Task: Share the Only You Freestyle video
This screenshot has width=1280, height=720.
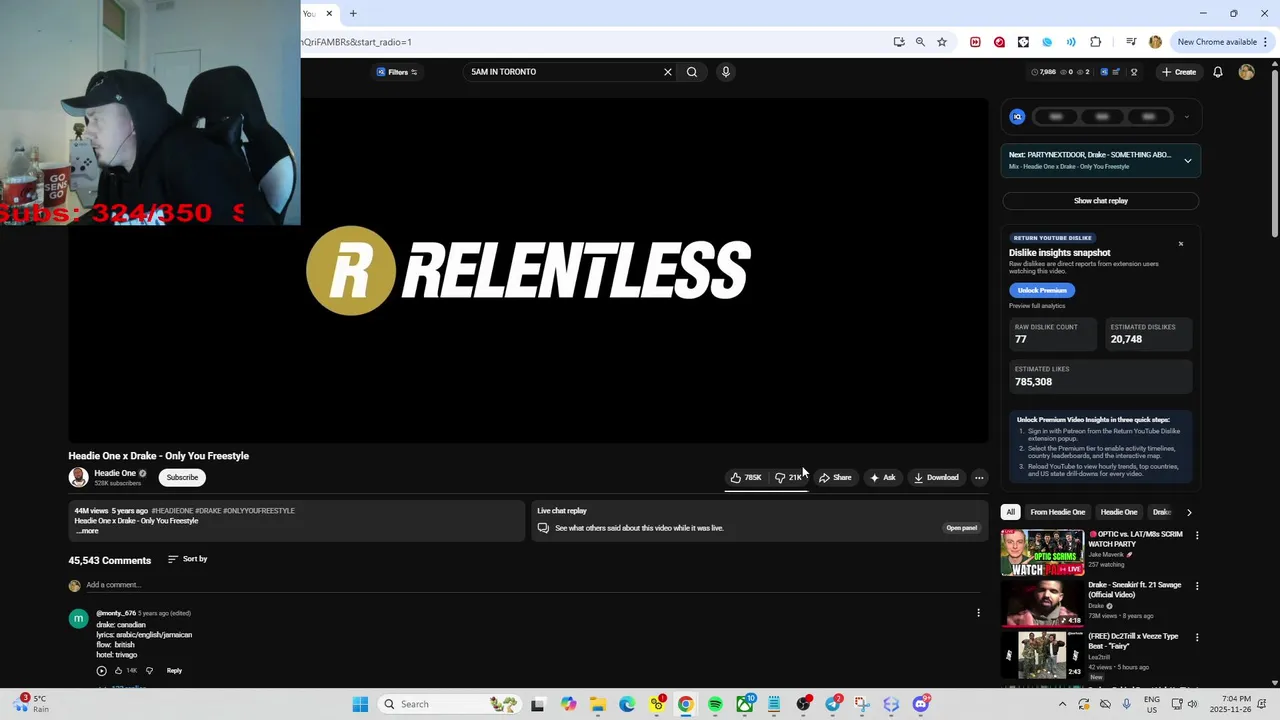Action: pos(835,478)
